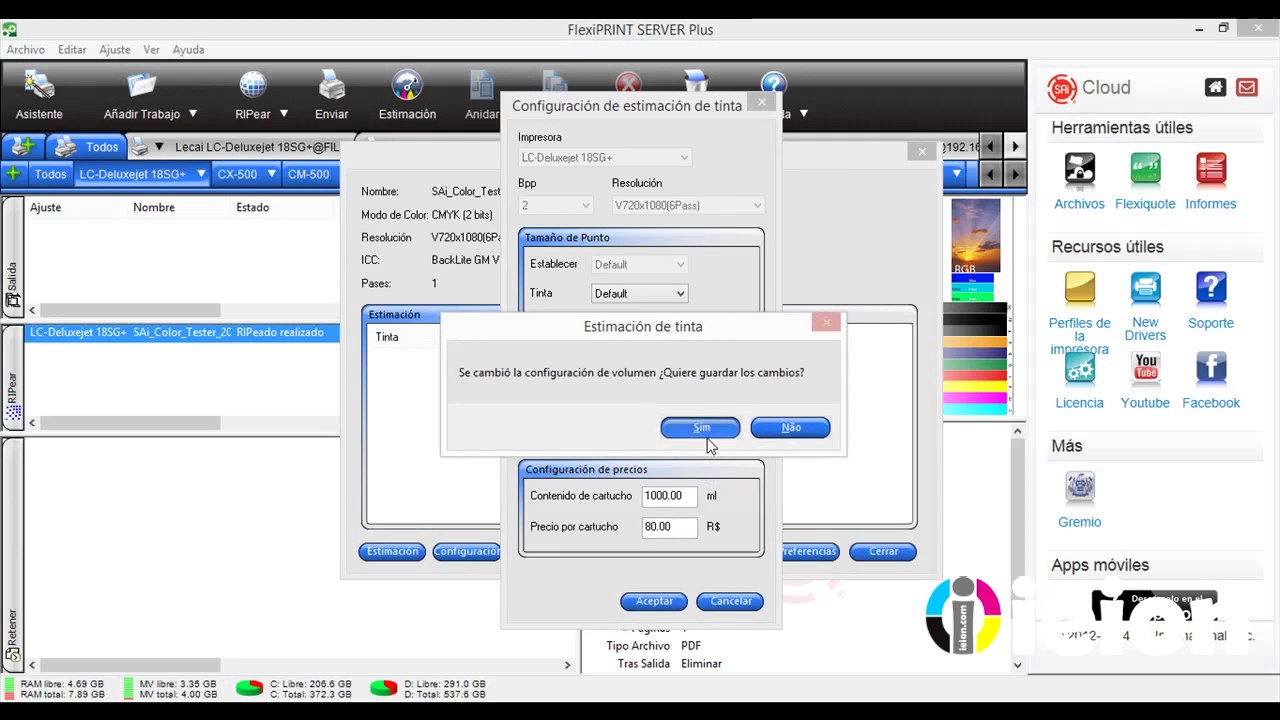Close the Configuración de estimación de tinta dialog
Screen dimensions: 1280x720
click(762, 103)
